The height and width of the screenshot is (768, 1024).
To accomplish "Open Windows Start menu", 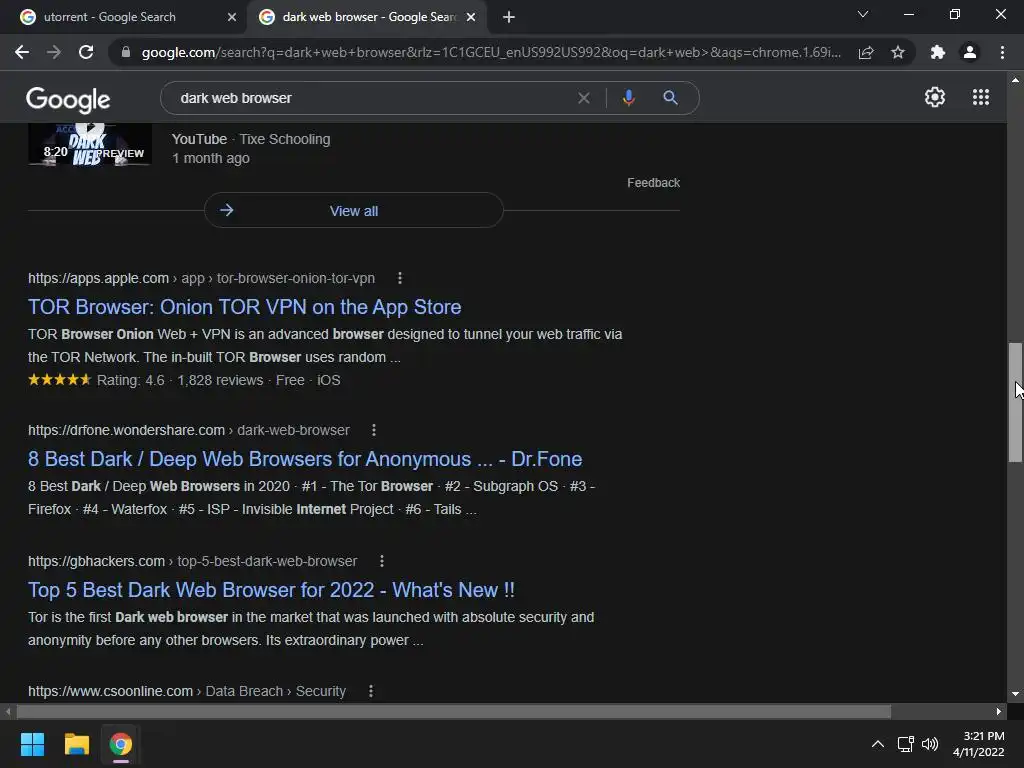I will click(32, 744).
